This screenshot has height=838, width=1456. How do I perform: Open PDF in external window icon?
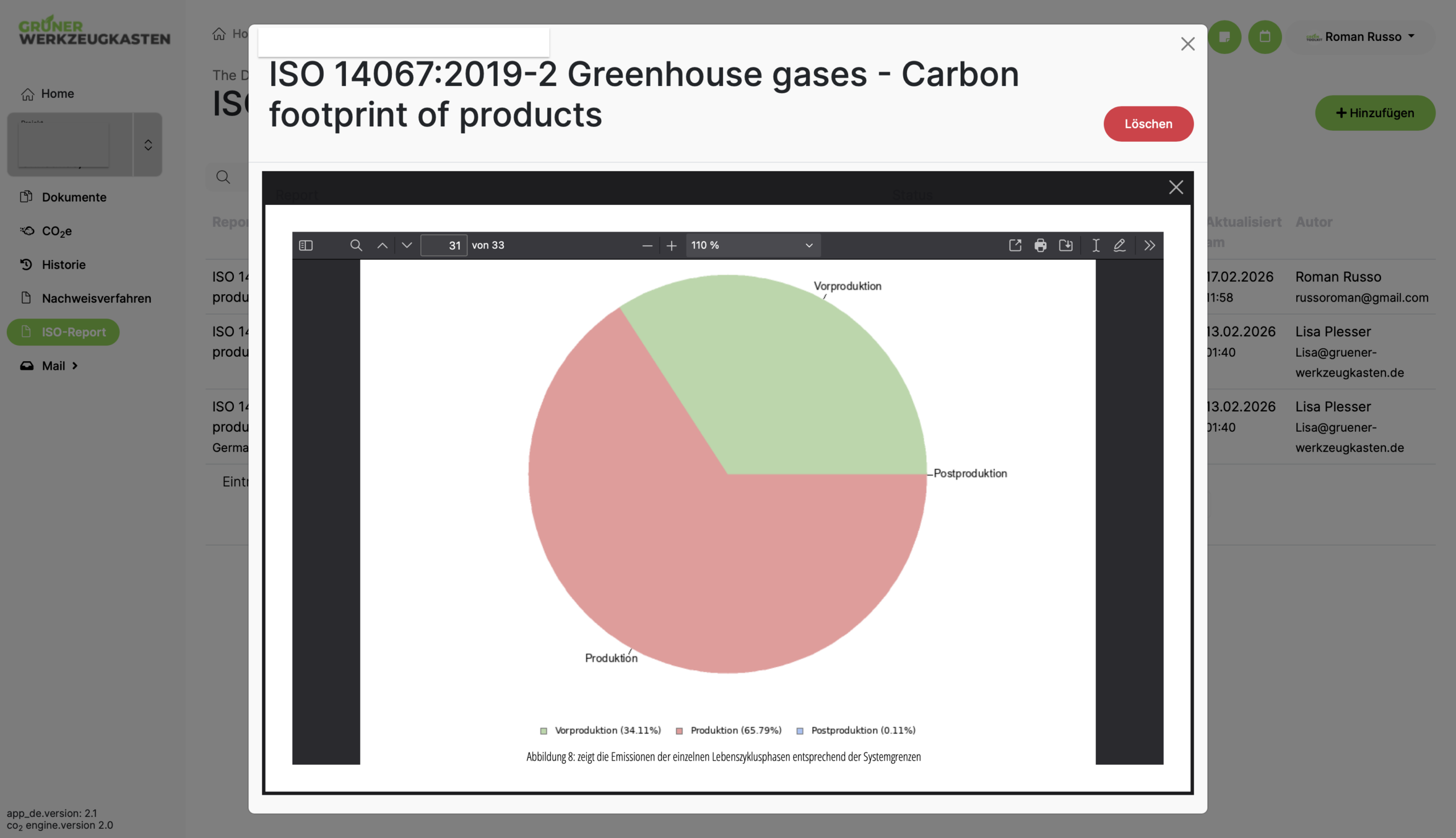point(1015,245)
